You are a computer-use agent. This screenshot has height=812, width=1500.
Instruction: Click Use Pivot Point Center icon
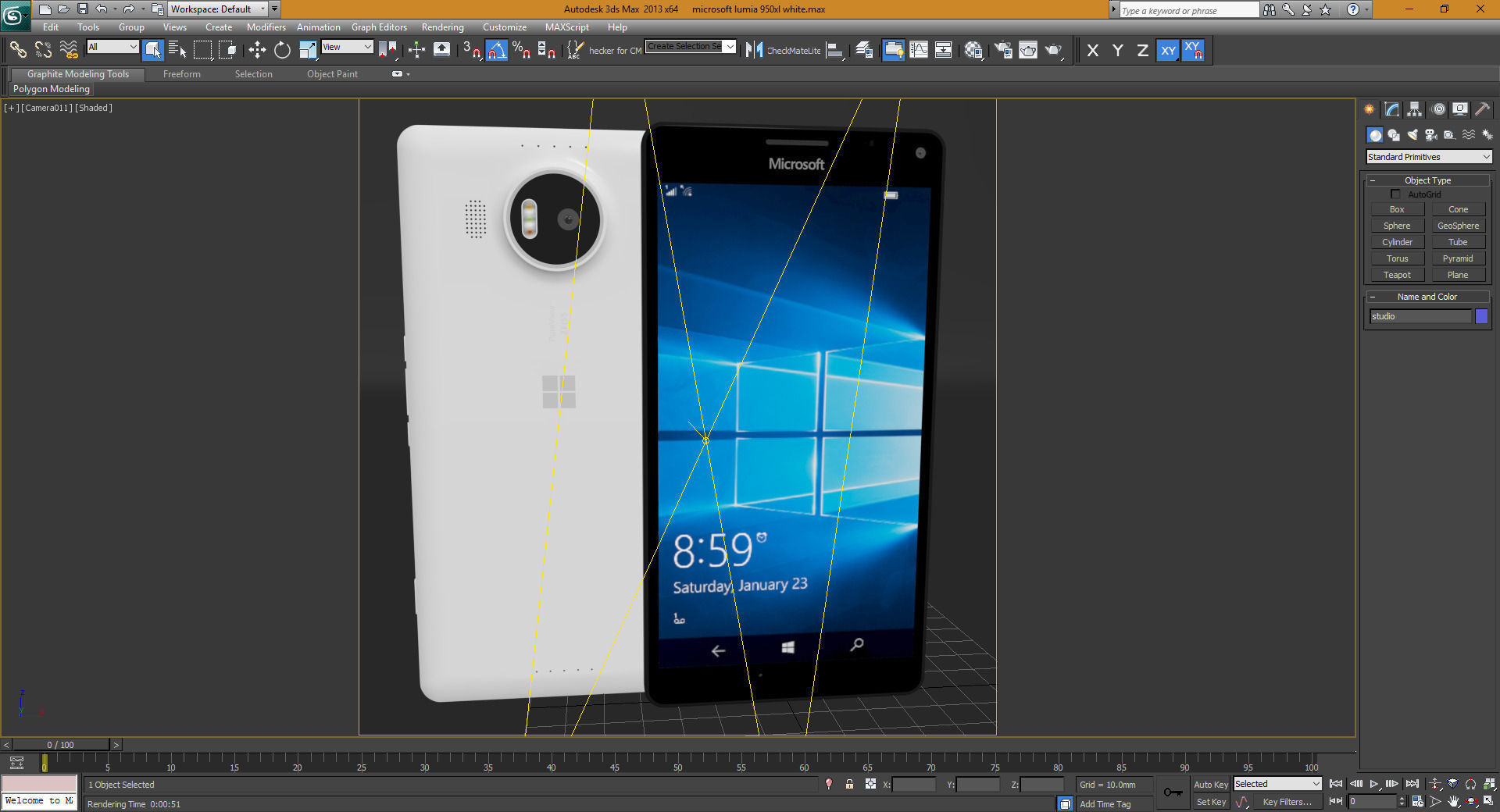pos(387,50)
